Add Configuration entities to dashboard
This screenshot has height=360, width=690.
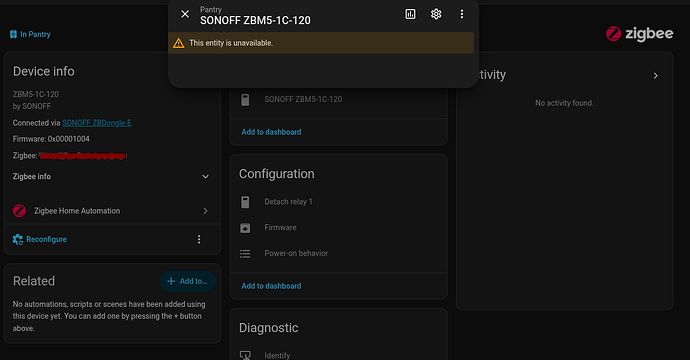[271, 286]
